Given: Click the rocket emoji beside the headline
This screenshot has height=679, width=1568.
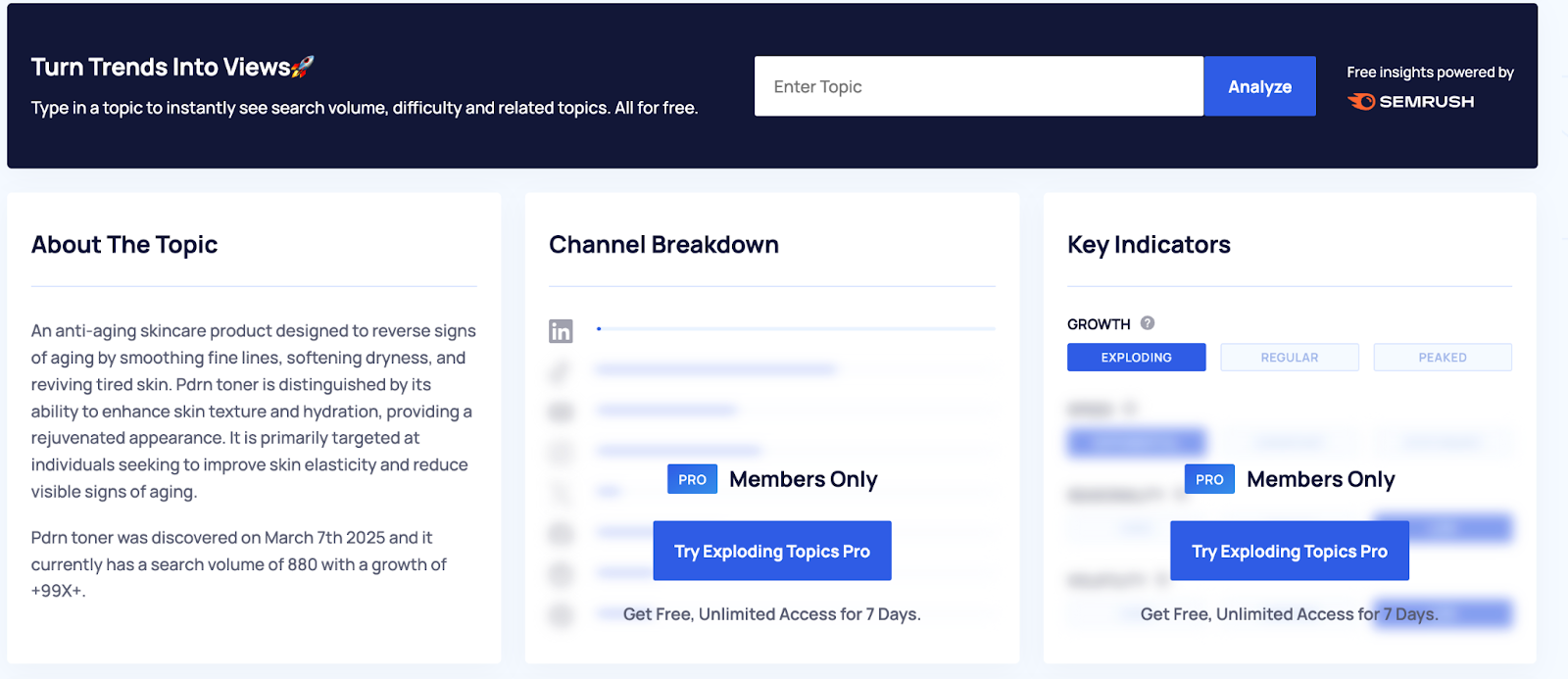Looking at the screenshot, I should [303, 67].
